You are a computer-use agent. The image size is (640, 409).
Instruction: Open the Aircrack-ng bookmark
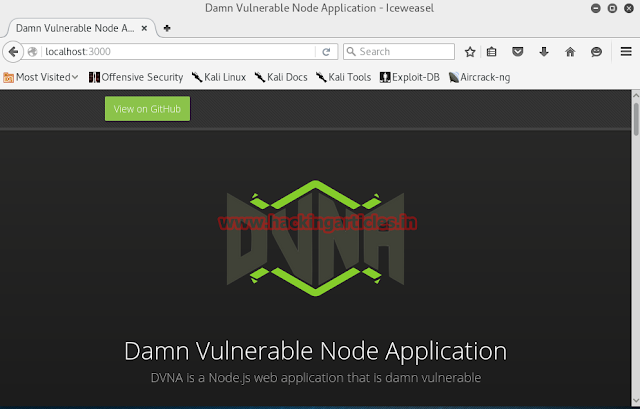click(x=479, y=77)
